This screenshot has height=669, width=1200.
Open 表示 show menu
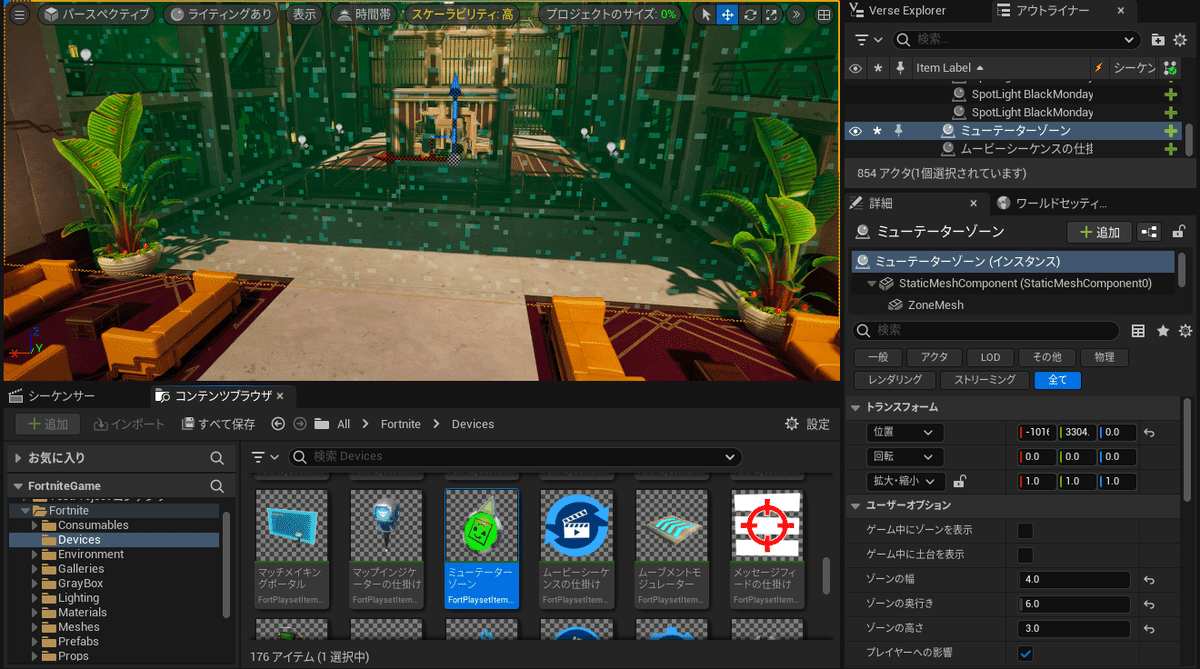click(304, 15)
